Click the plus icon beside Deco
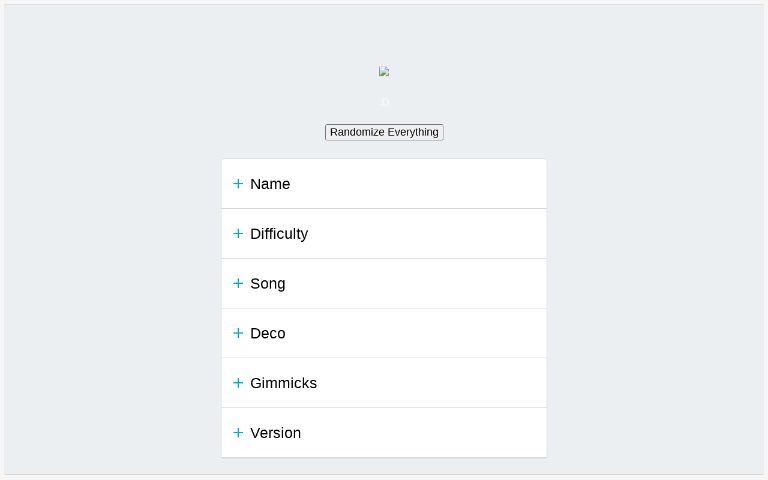Screen dimensions: 768x480 tap(238, 333)
